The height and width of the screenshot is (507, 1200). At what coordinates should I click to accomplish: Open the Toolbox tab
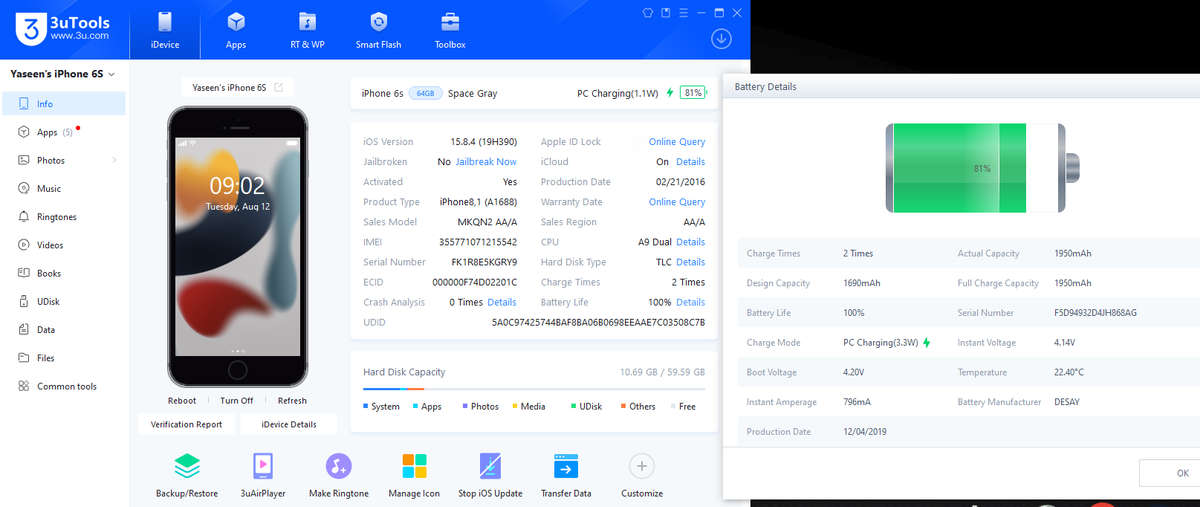tap(450, 29)
